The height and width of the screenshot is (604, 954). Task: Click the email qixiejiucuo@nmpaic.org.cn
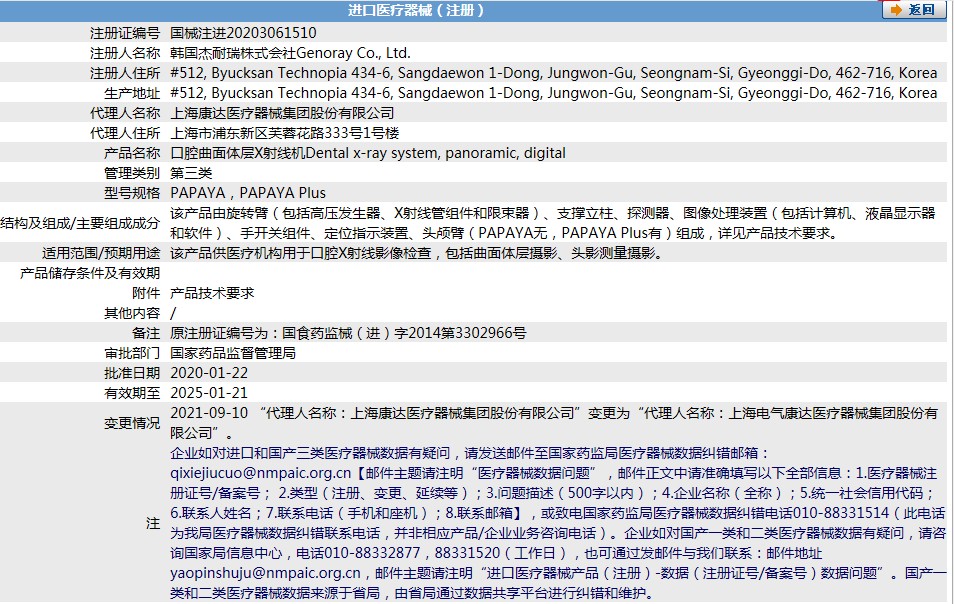(x=260, y=473)
